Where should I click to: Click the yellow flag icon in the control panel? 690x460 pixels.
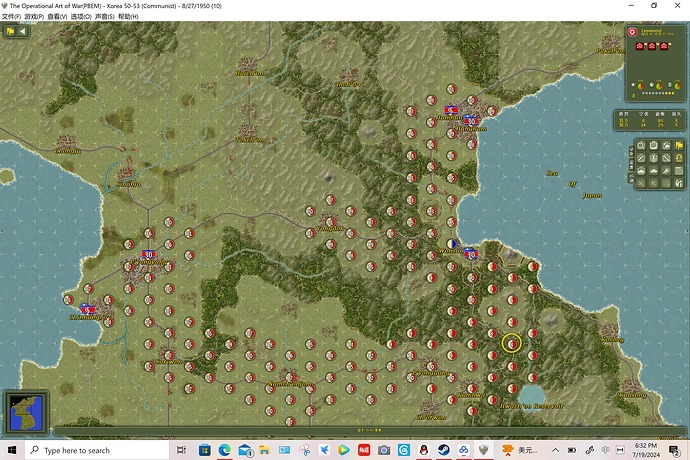point(680,147)
